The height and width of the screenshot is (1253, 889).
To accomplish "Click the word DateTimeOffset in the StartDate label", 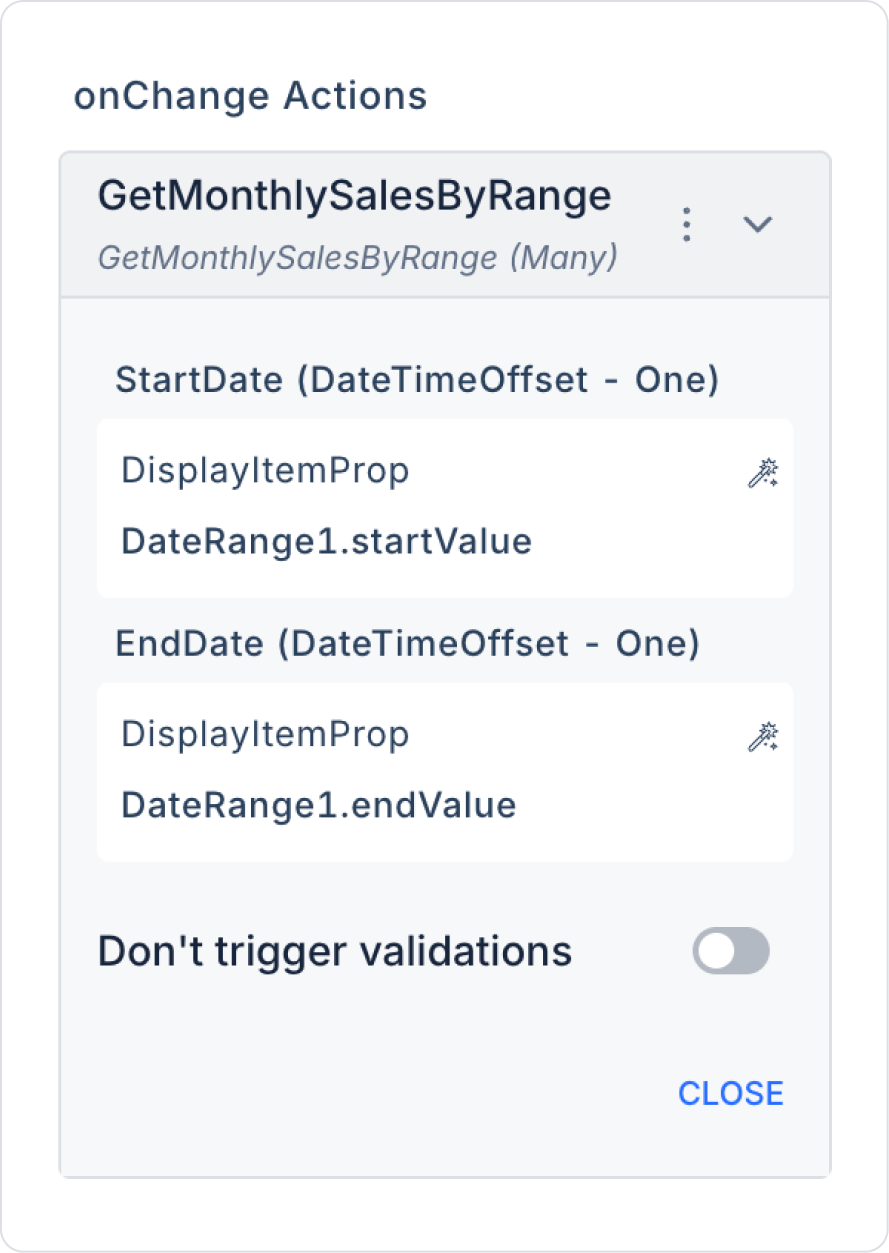I will coord(446,380).
